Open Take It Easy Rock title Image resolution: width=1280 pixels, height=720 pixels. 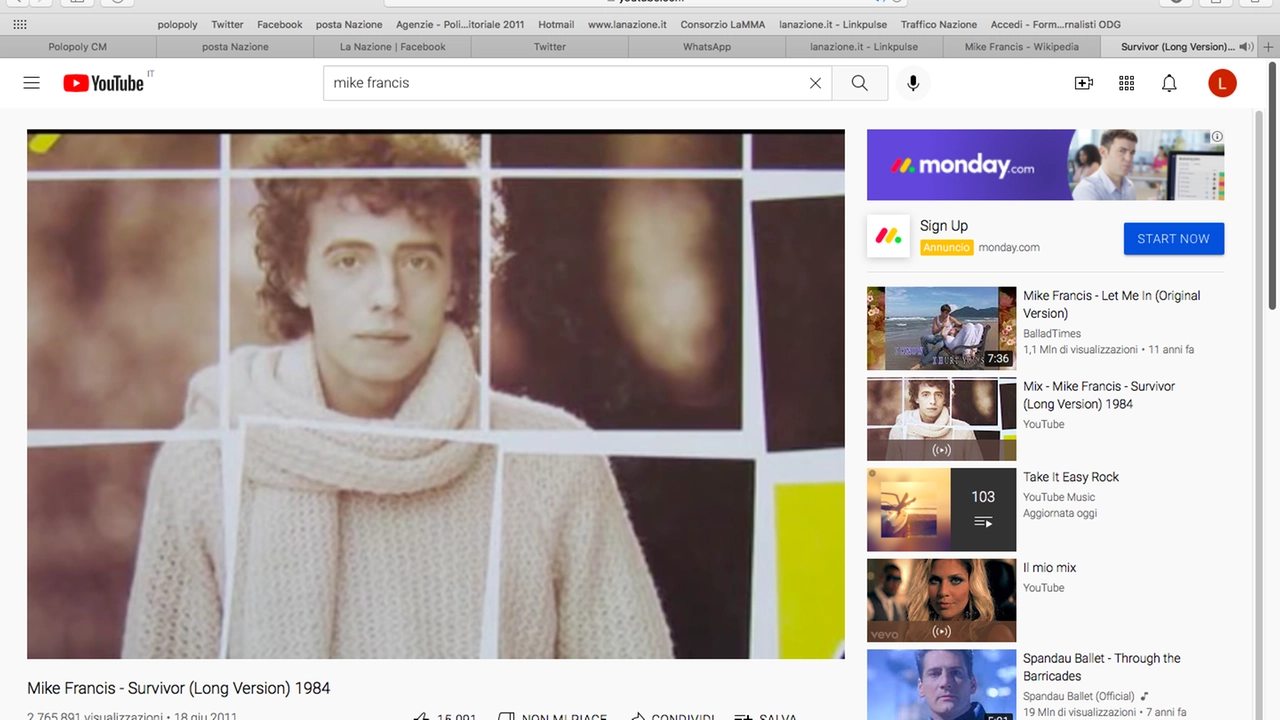[1071, 477]
